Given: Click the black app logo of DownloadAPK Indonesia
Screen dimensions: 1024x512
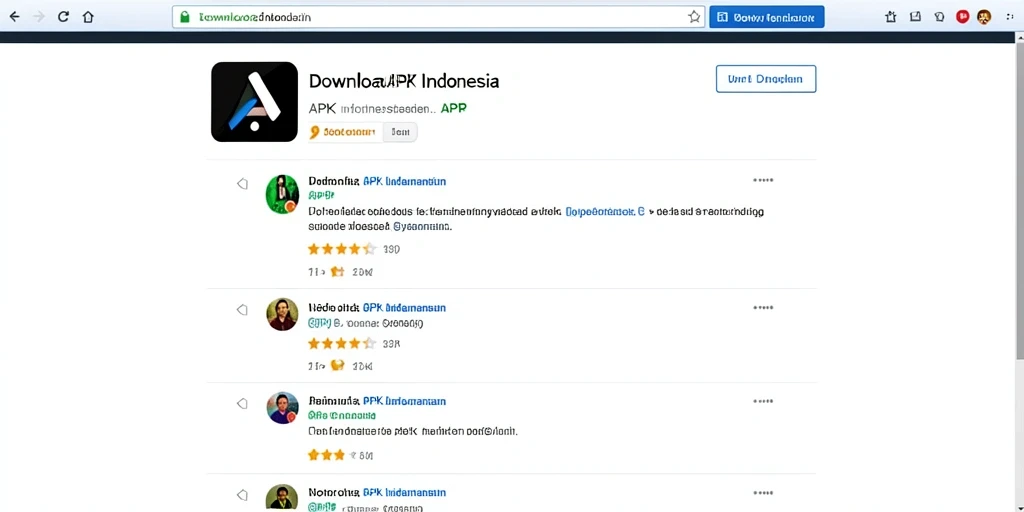Looking at the screenshot, I should (x=255, y=101).
